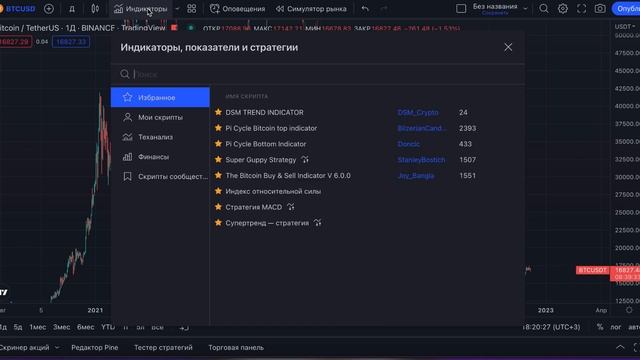Screen dimensions: 640x360
Task: Toggle лог logarithmic scale
Action: [616, 327]
